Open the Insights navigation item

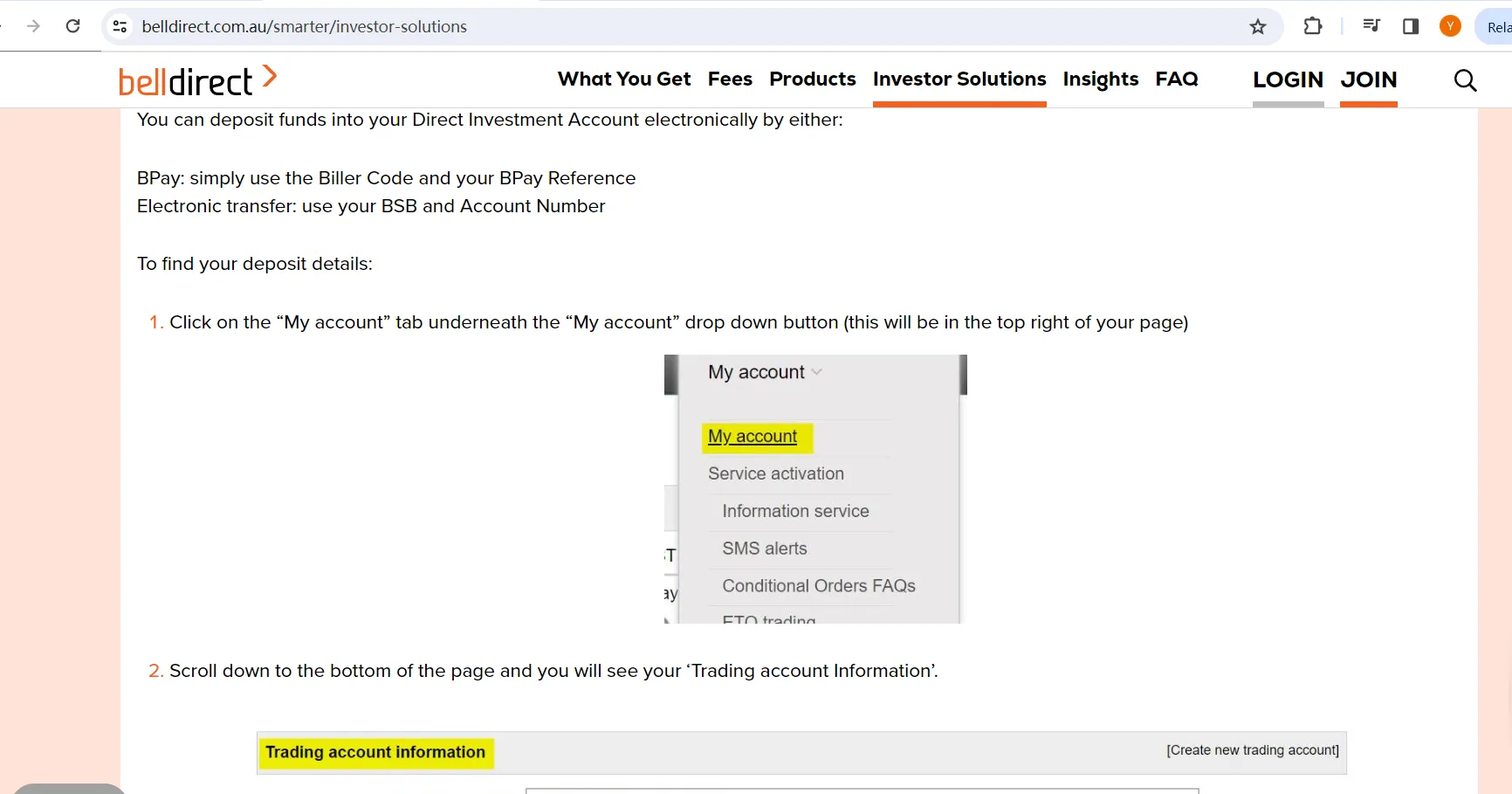tap(1100, 79)
